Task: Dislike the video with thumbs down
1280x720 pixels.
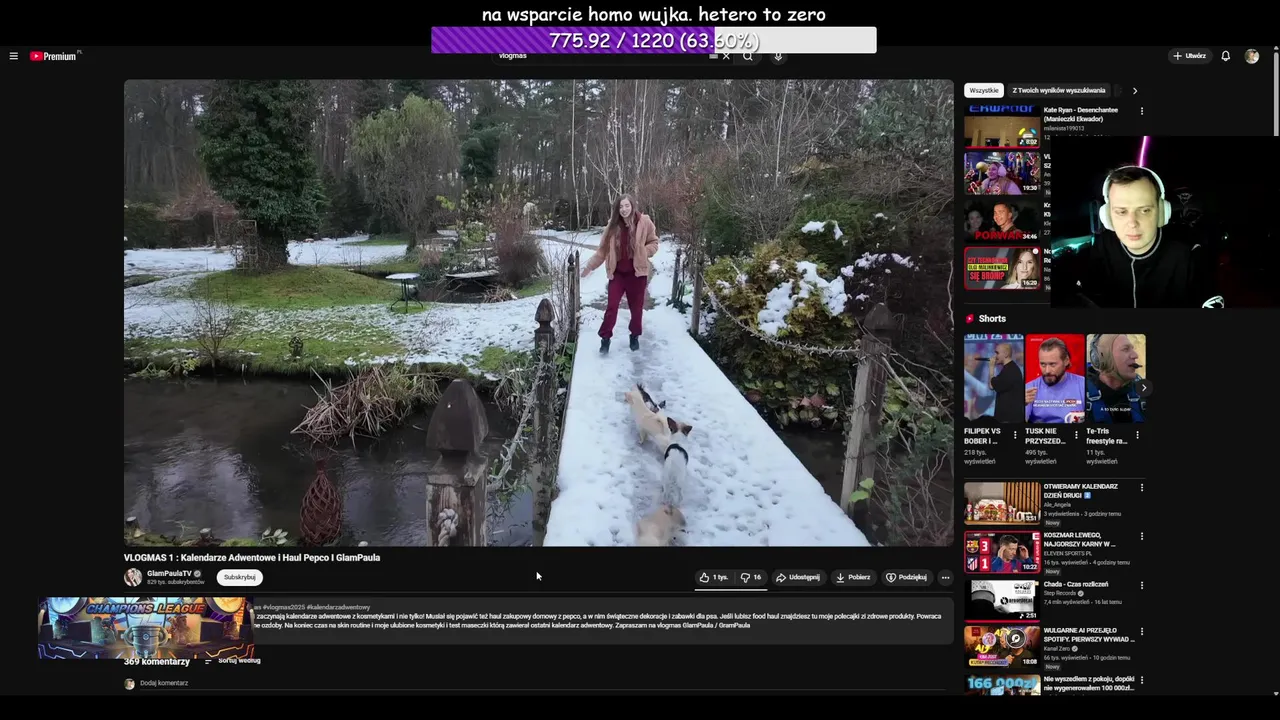Action: pos(751,577)
